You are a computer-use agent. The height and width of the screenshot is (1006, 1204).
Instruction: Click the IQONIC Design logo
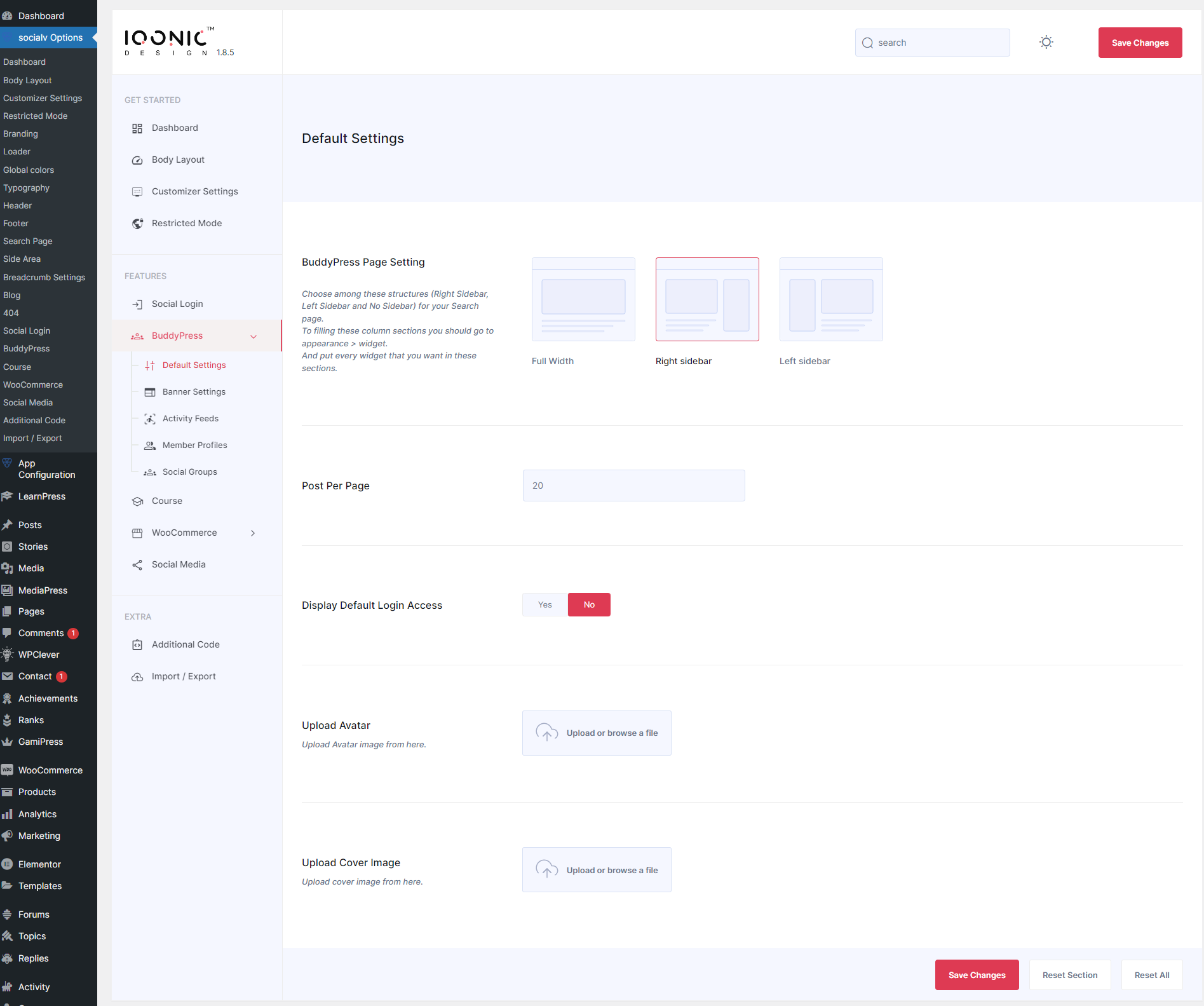[x=170, y=42]
